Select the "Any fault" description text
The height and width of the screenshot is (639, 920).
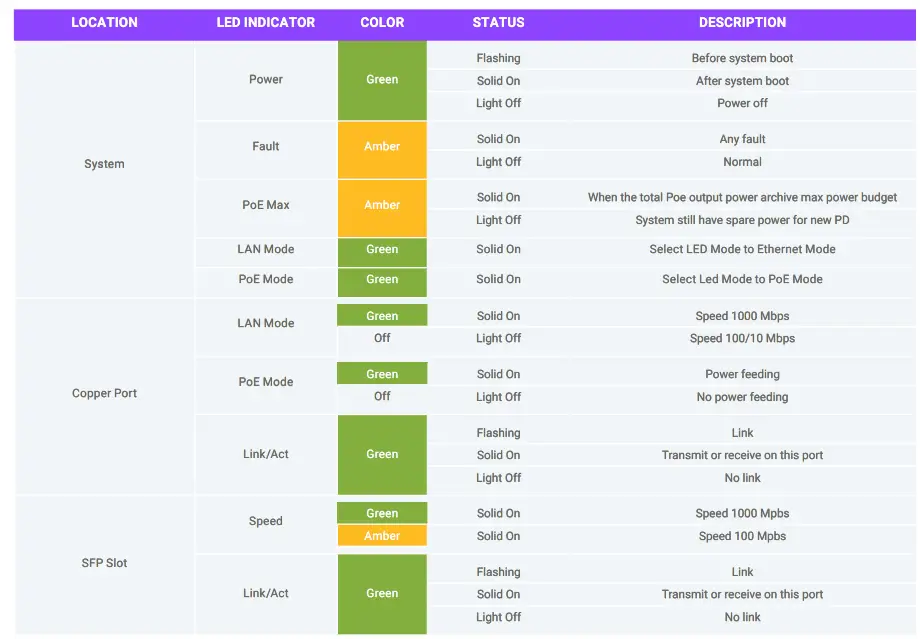pos(742,139)
